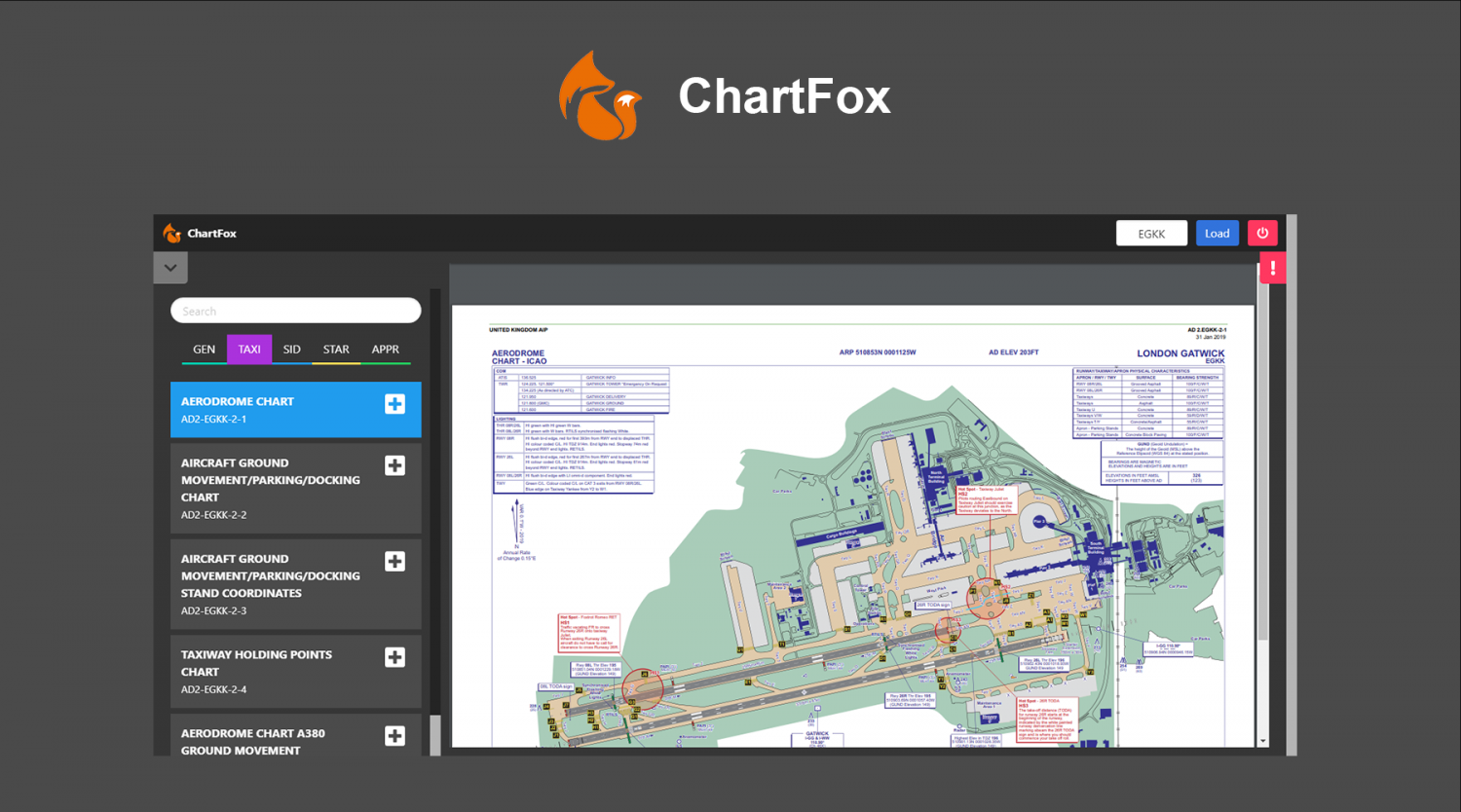Click the plus on TAXIWAY HOLDING POINTS CHART

coord(394,657)
